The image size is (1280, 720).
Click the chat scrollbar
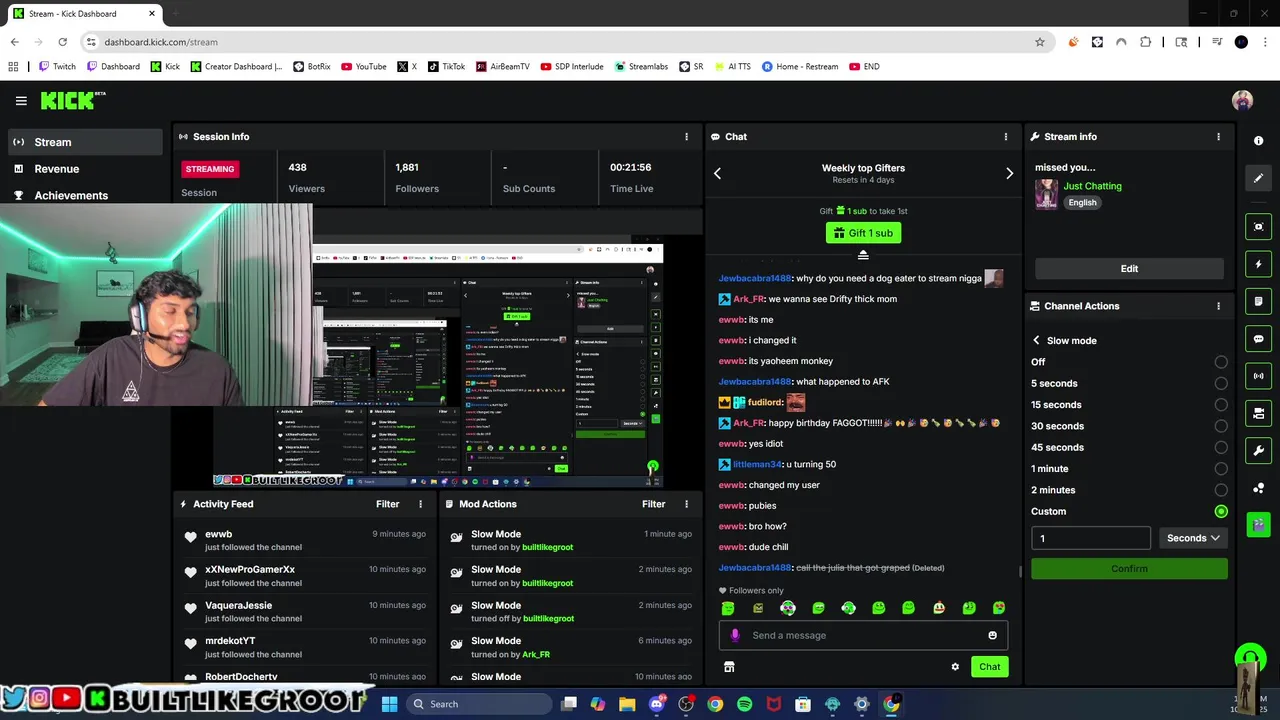[1020, 571]
